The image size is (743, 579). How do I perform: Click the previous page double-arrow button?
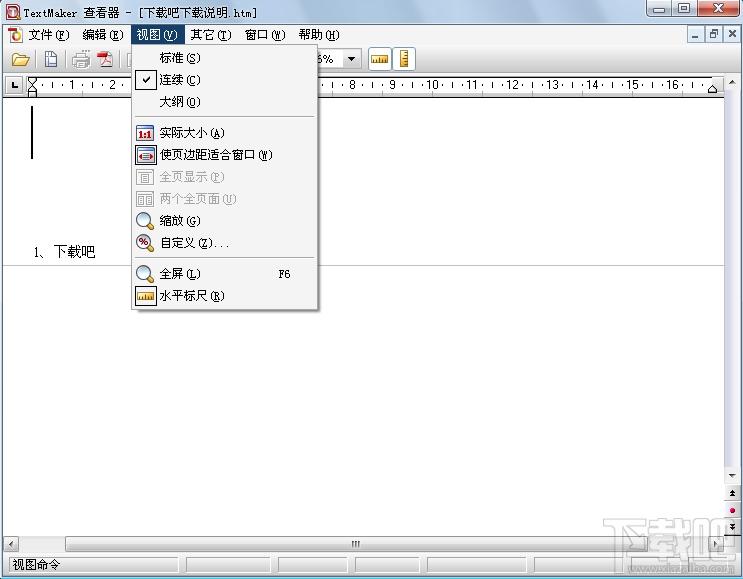coord(732,493)
